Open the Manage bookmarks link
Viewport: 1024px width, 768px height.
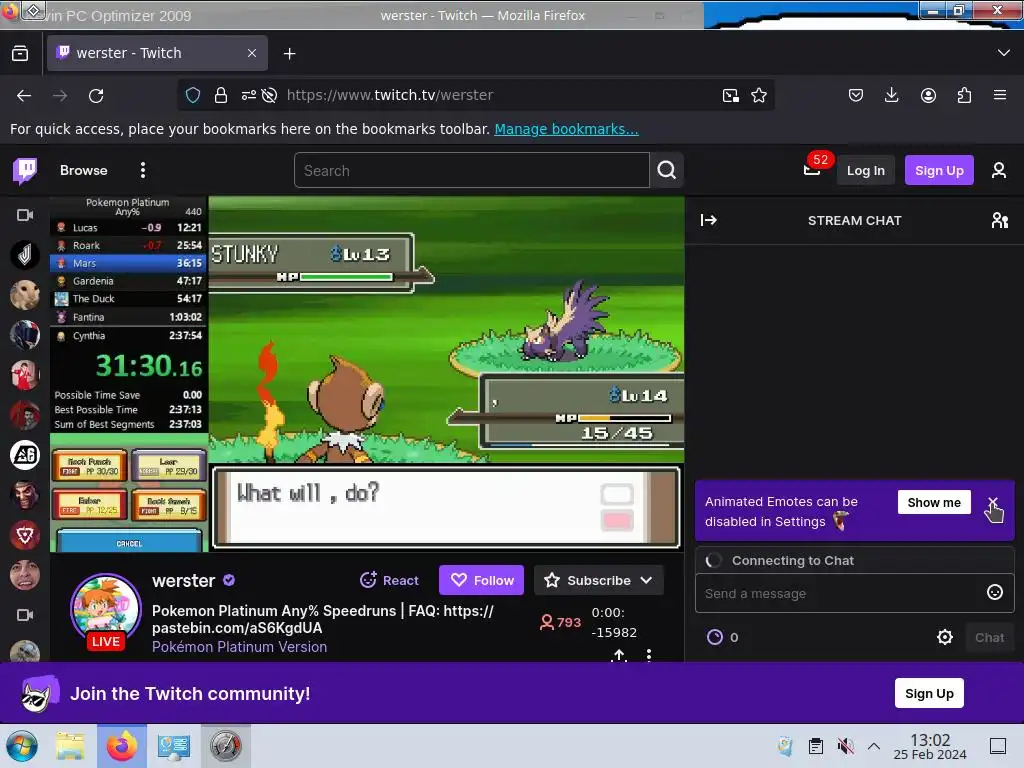pos(566,129)
